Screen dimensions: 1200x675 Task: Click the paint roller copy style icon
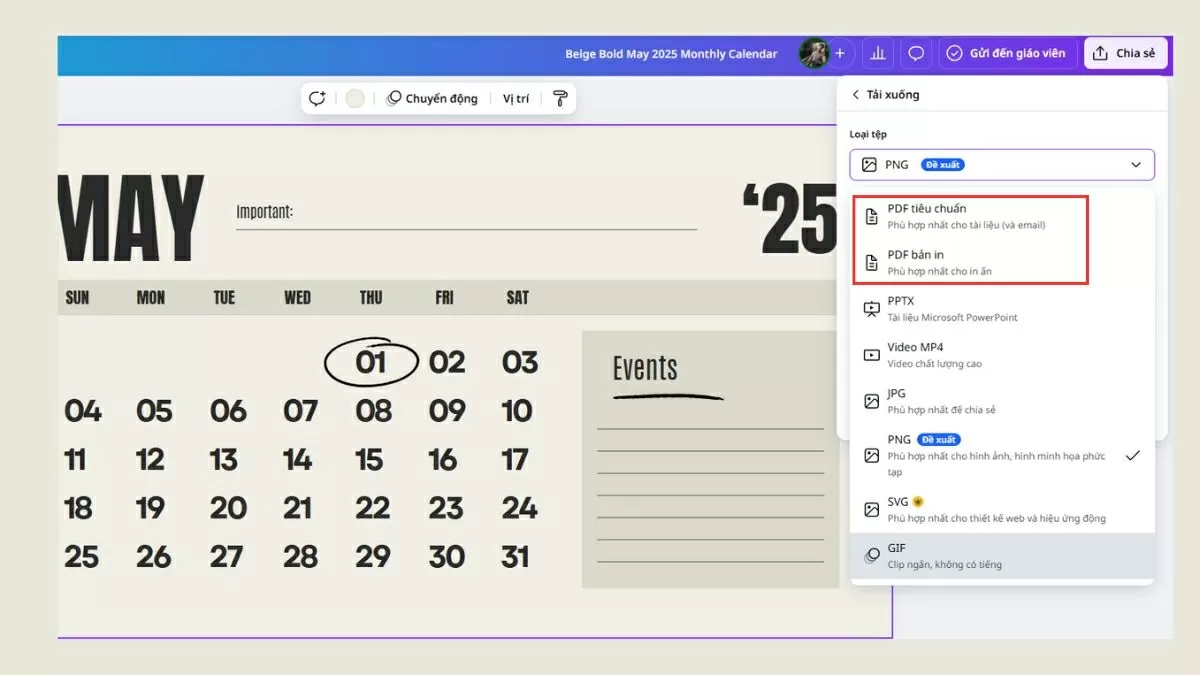pos(560,98)
